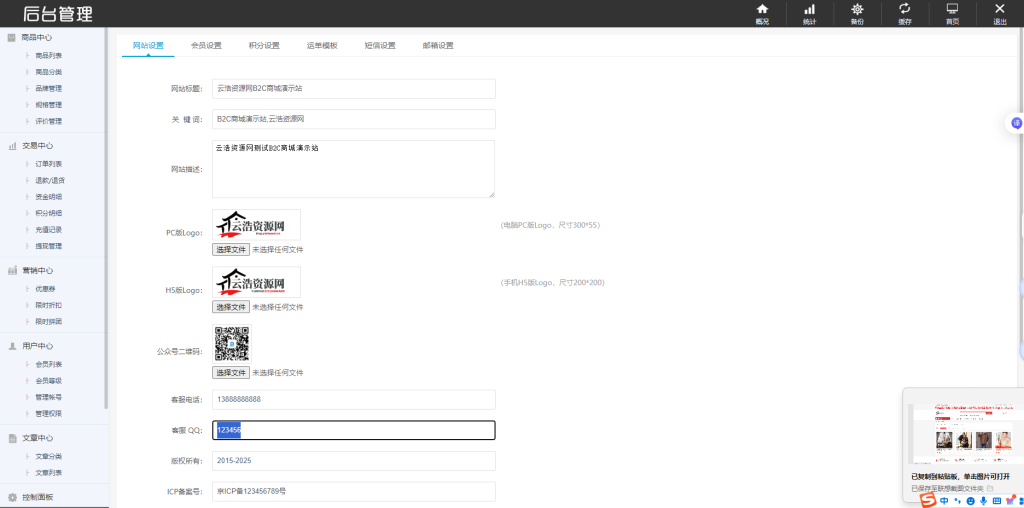Image resolution: width=1024 pixels, height=508 pixels.
Task: Click the 统计 bar chart icon
Action: pyautogui.click(x=809, y=13)
